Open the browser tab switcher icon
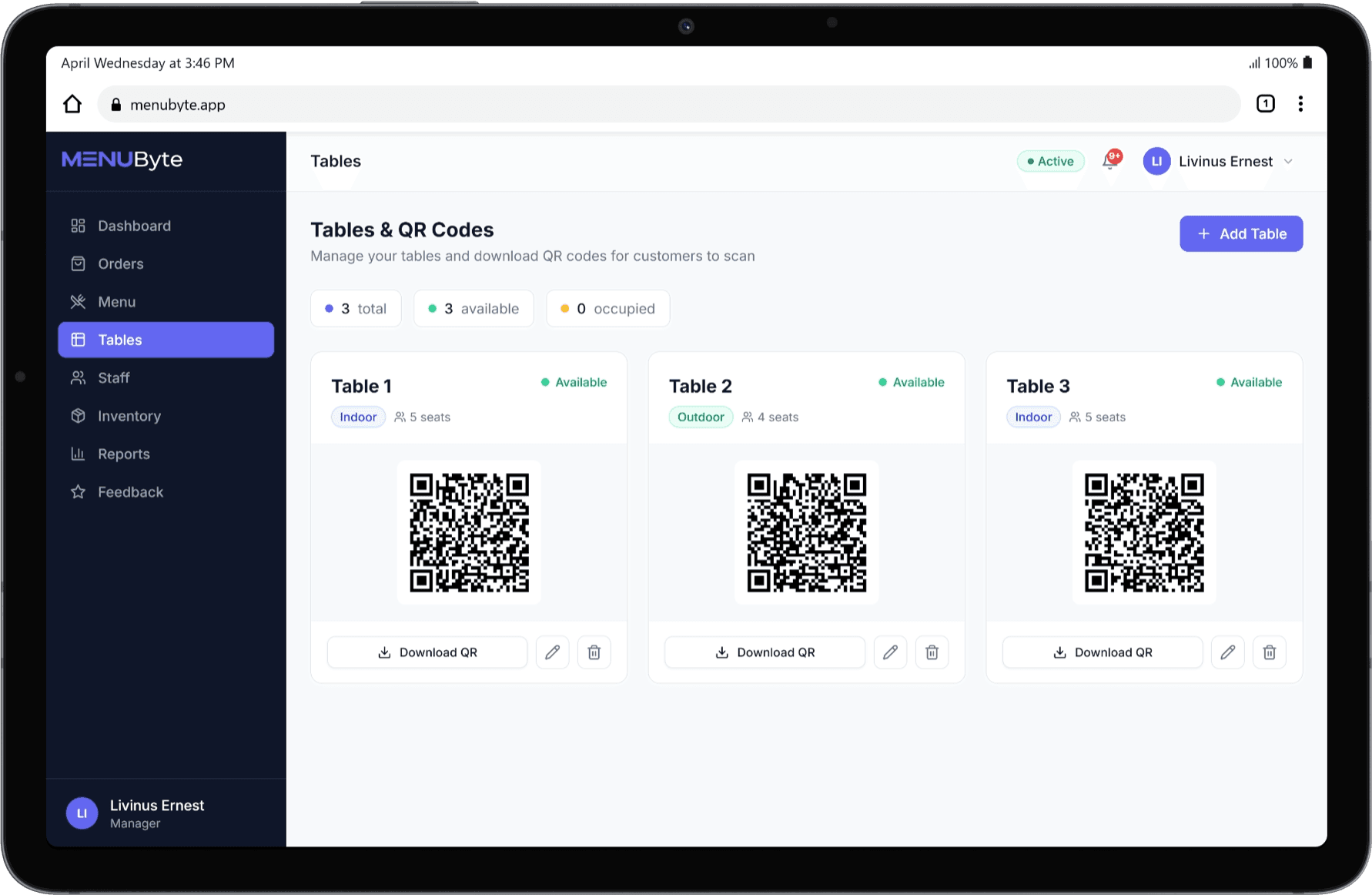Image resolution: width=1372 pixels, height=895 pixels. click(1266, 103)
